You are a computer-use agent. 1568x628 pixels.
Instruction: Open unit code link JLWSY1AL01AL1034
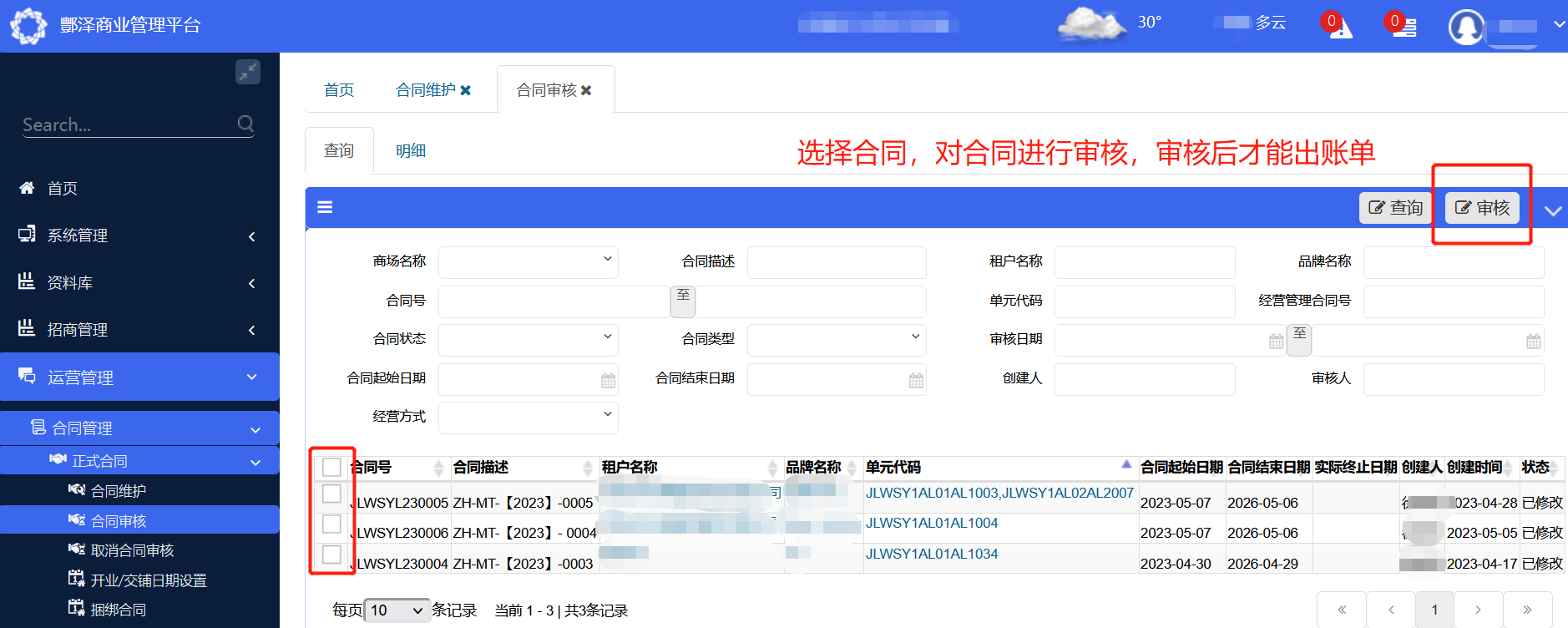[x=932, y=554]
